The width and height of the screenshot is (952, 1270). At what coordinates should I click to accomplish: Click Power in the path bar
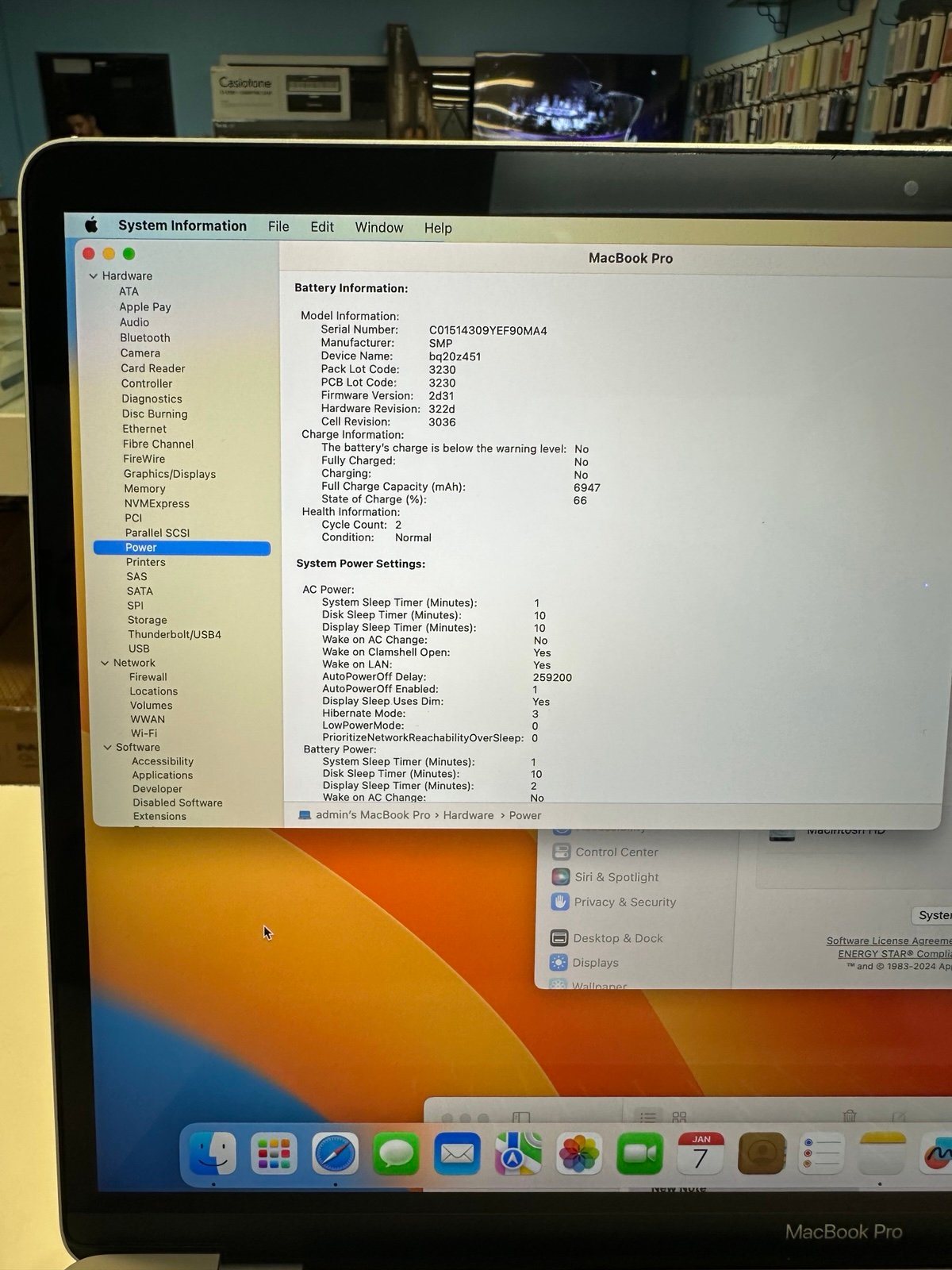(525, 815)
